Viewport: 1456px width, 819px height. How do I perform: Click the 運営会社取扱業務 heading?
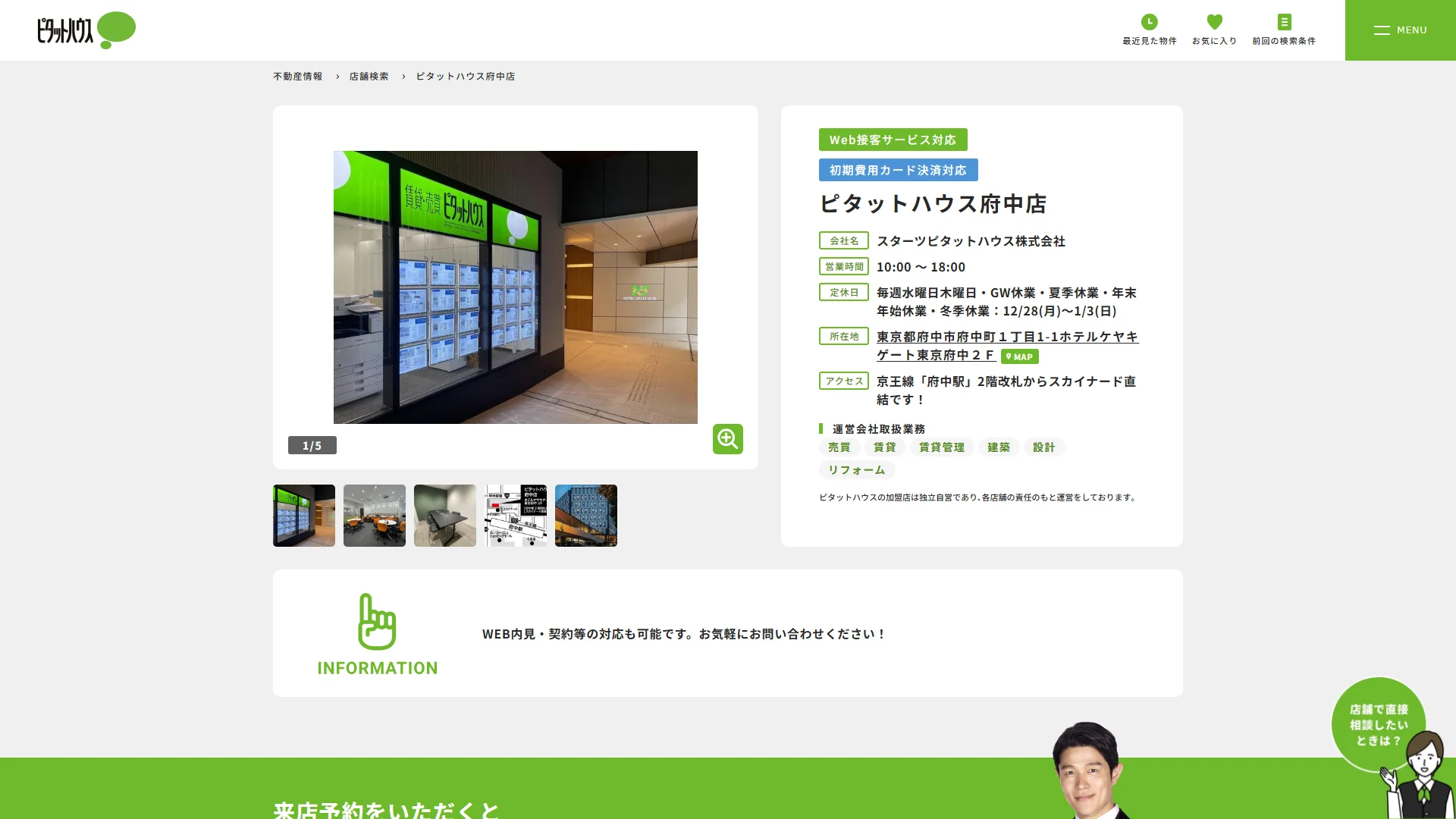coord(878,429)
